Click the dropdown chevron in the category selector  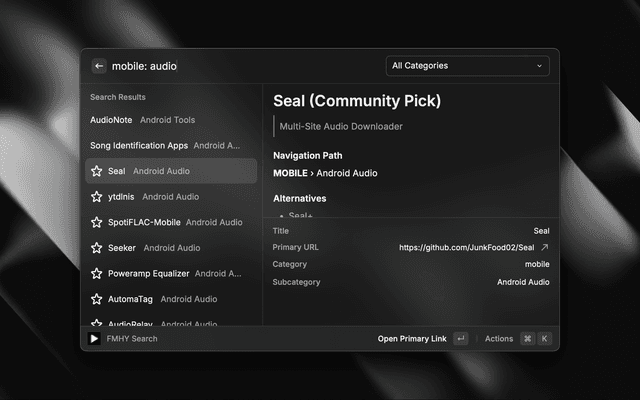point(540,66)
